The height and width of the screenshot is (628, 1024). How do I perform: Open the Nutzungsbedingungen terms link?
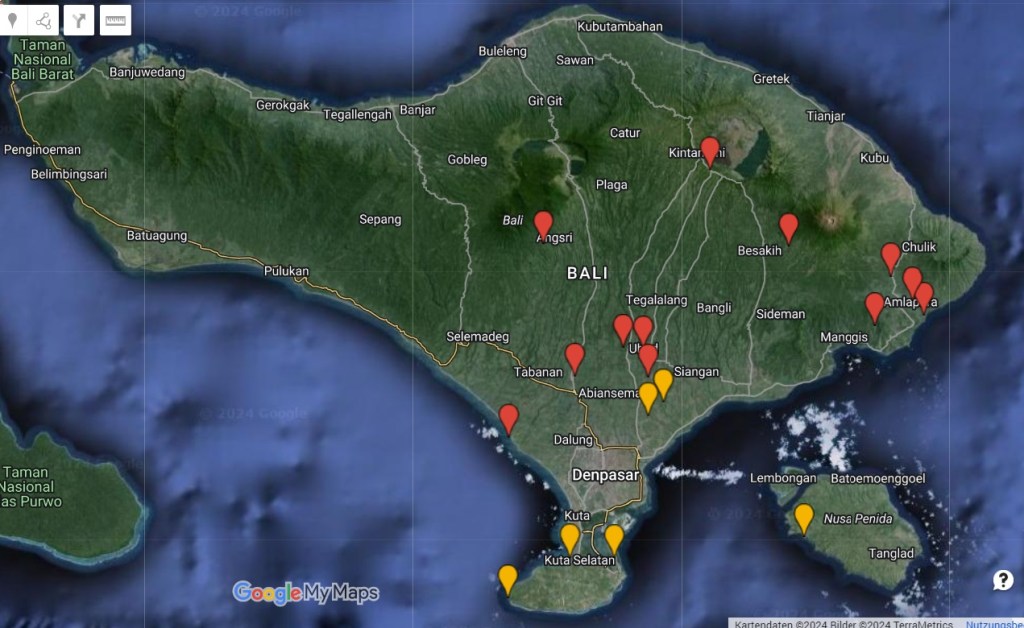pyautogui.click(x=994, y=623)
